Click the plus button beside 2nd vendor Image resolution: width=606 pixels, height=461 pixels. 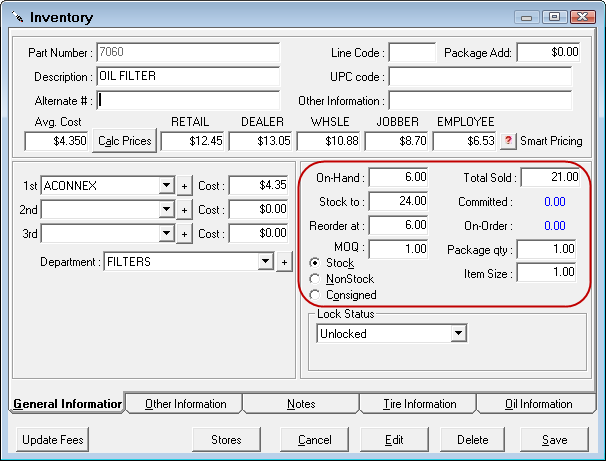[184, 209]
